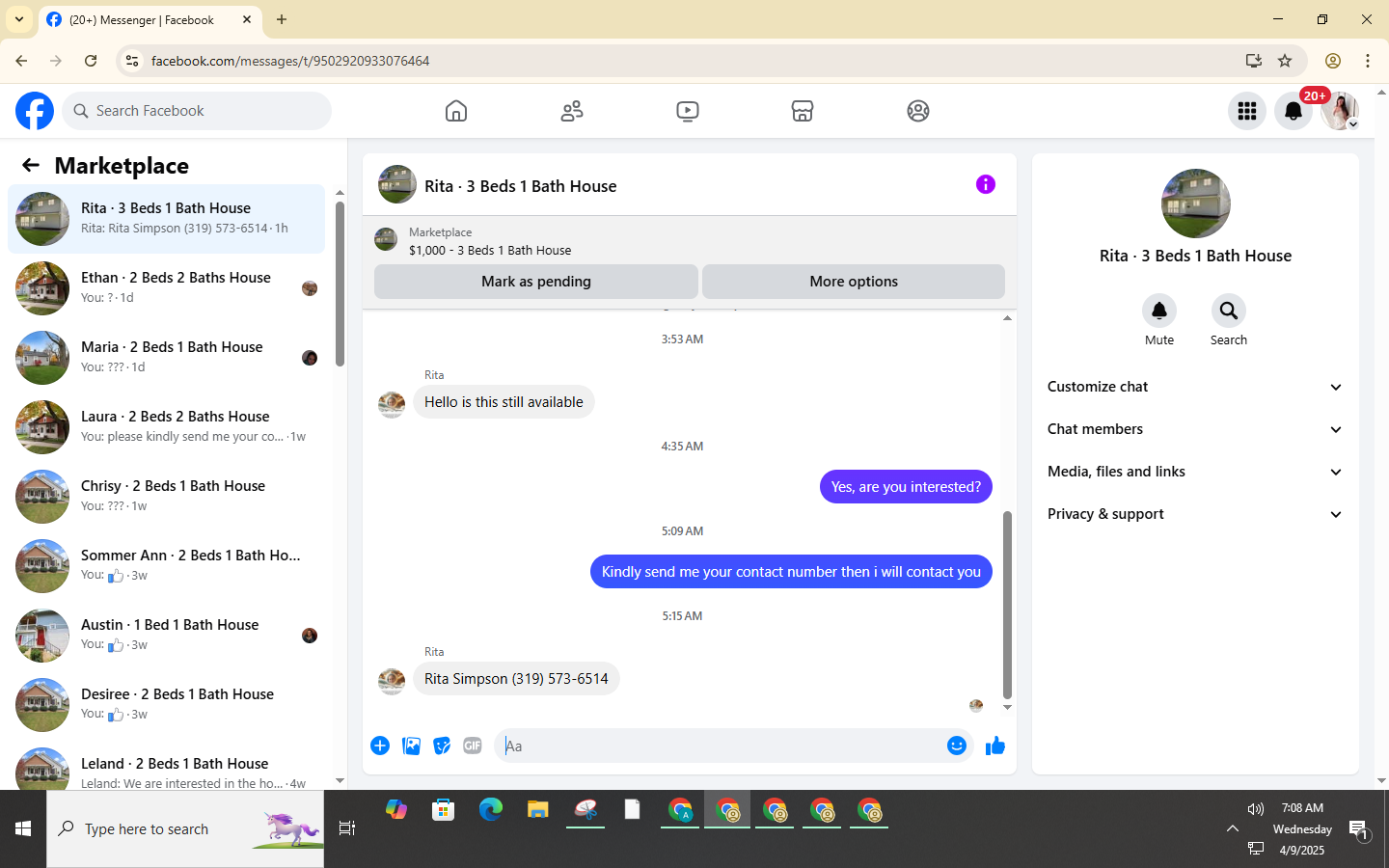1389x868 pixels.
Task: Open the Chrome three-dot menu
Action: 1368,61
